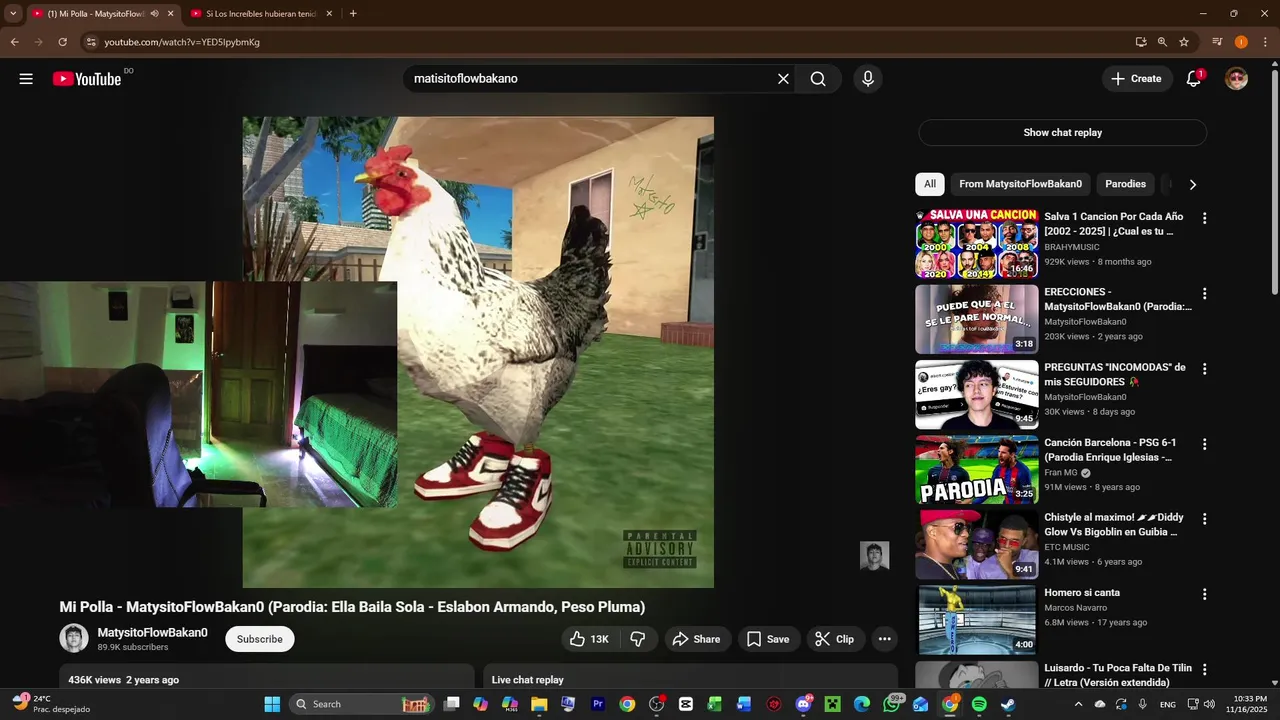Open Steam from the taskbar
This screenshot has width=1280, height=720.
click(1007, 704)
